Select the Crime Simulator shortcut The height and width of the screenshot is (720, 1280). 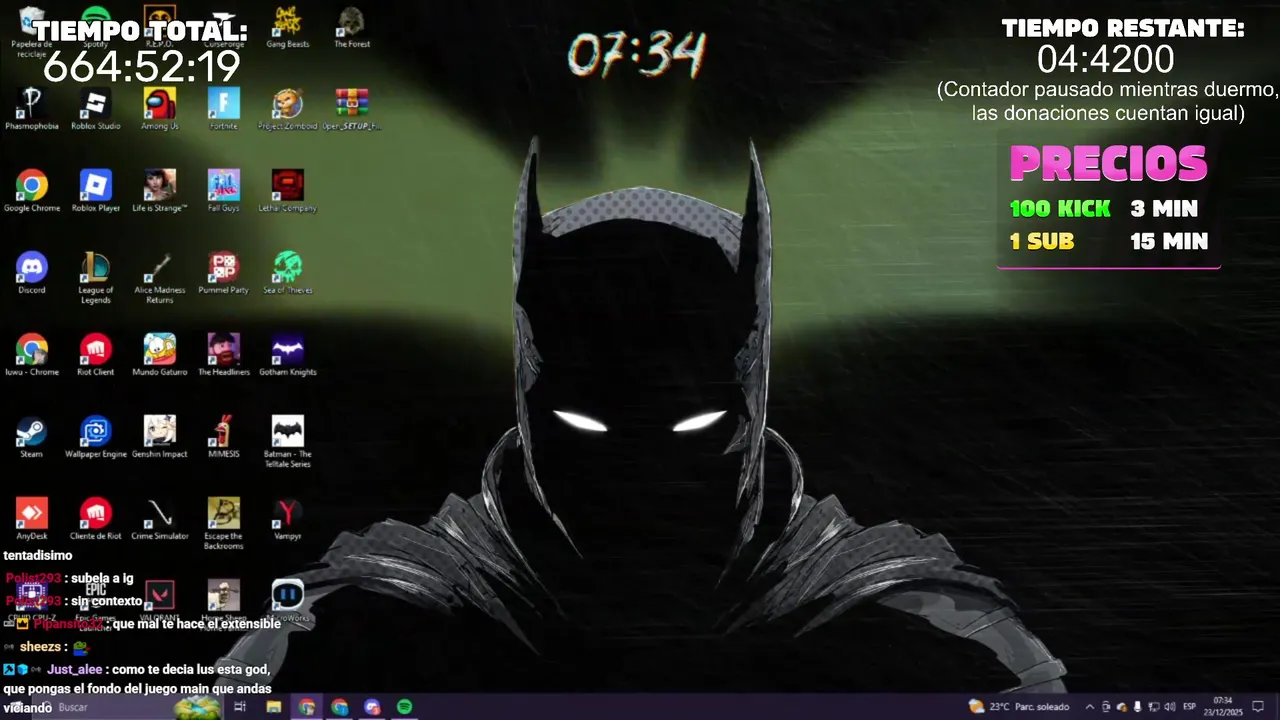pyautogui.click(x=160, y=519)
